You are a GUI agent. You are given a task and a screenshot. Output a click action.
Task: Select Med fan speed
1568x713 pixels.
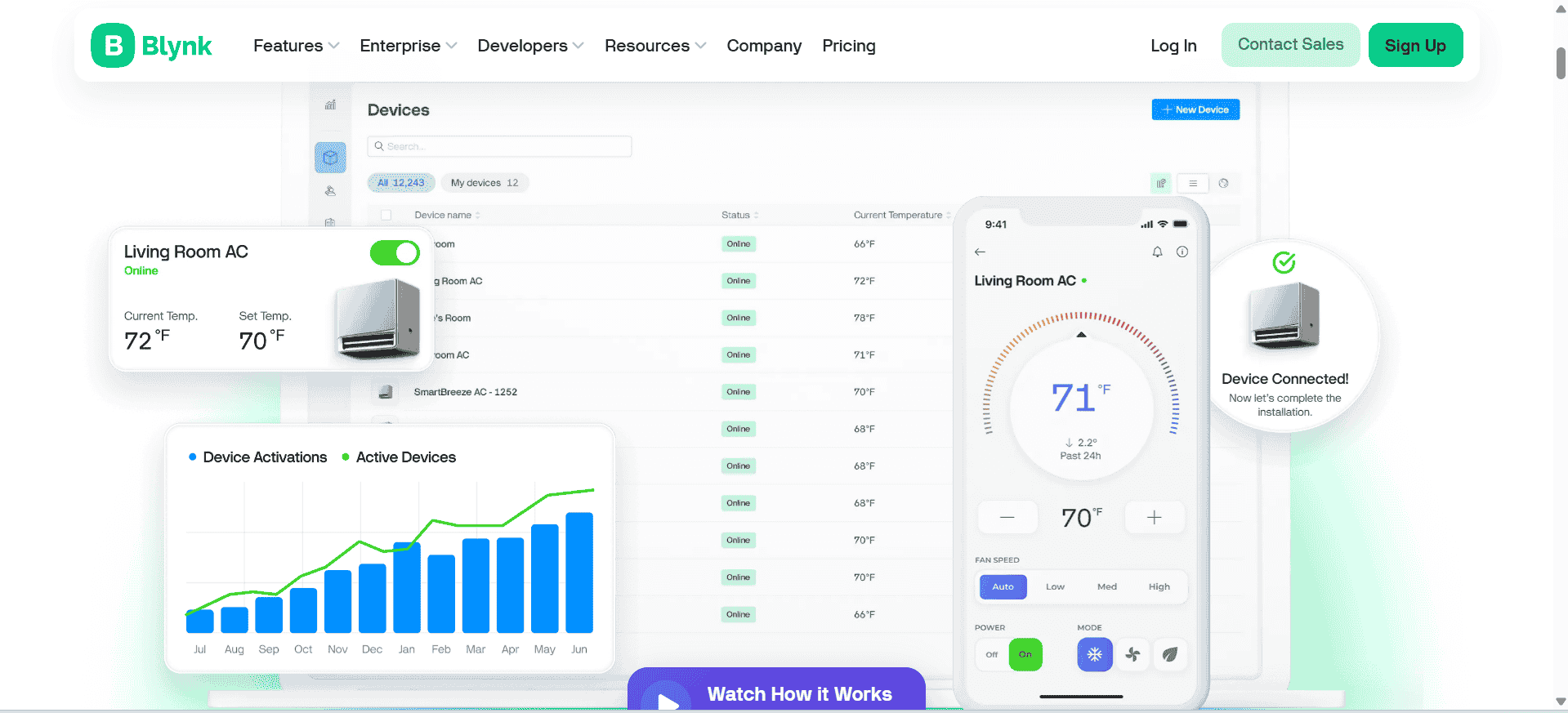(x=1107, y=586)
